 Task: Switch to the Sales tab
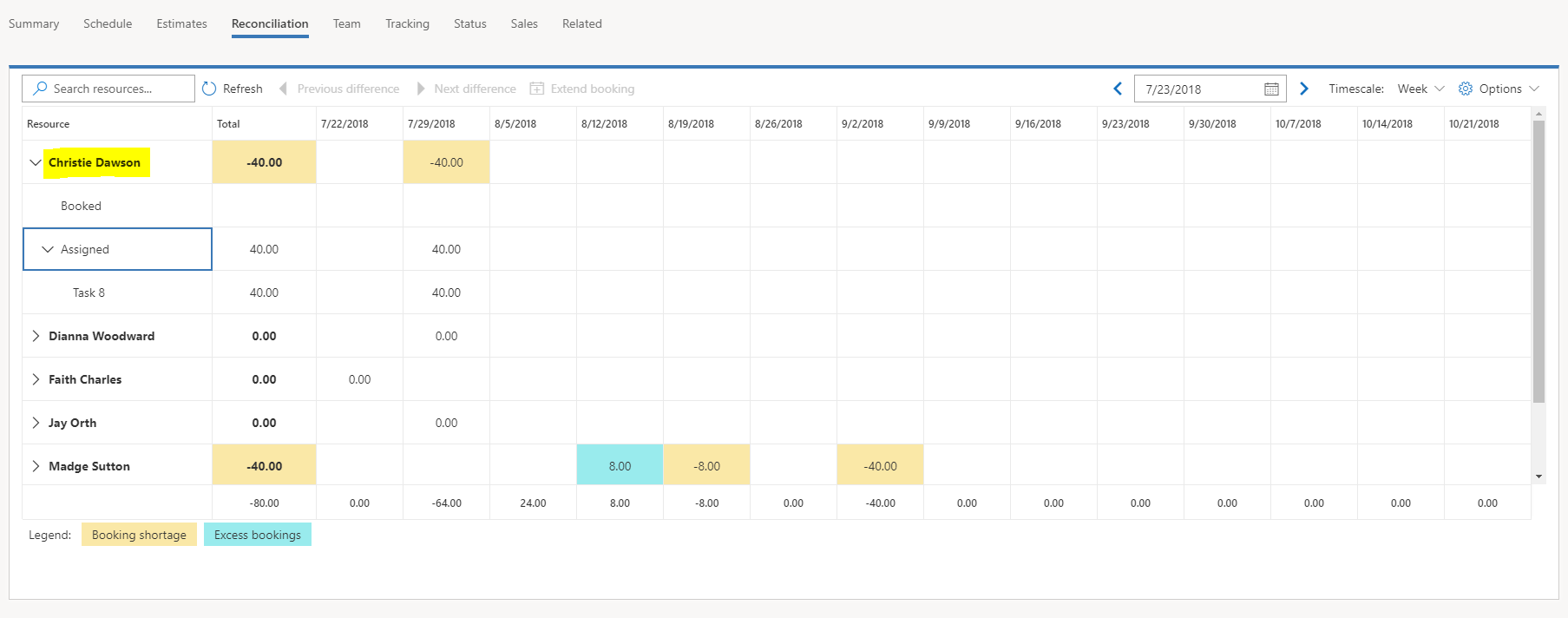coord(524,23)
